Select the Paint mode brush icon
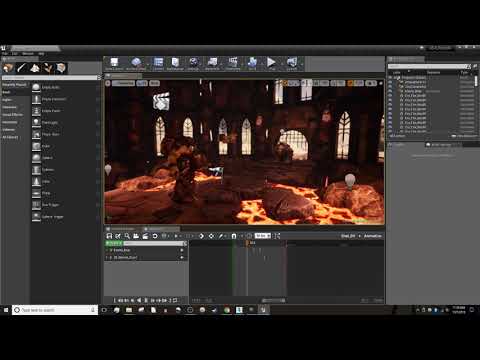The image size is (480, 360). pos(21,68)
